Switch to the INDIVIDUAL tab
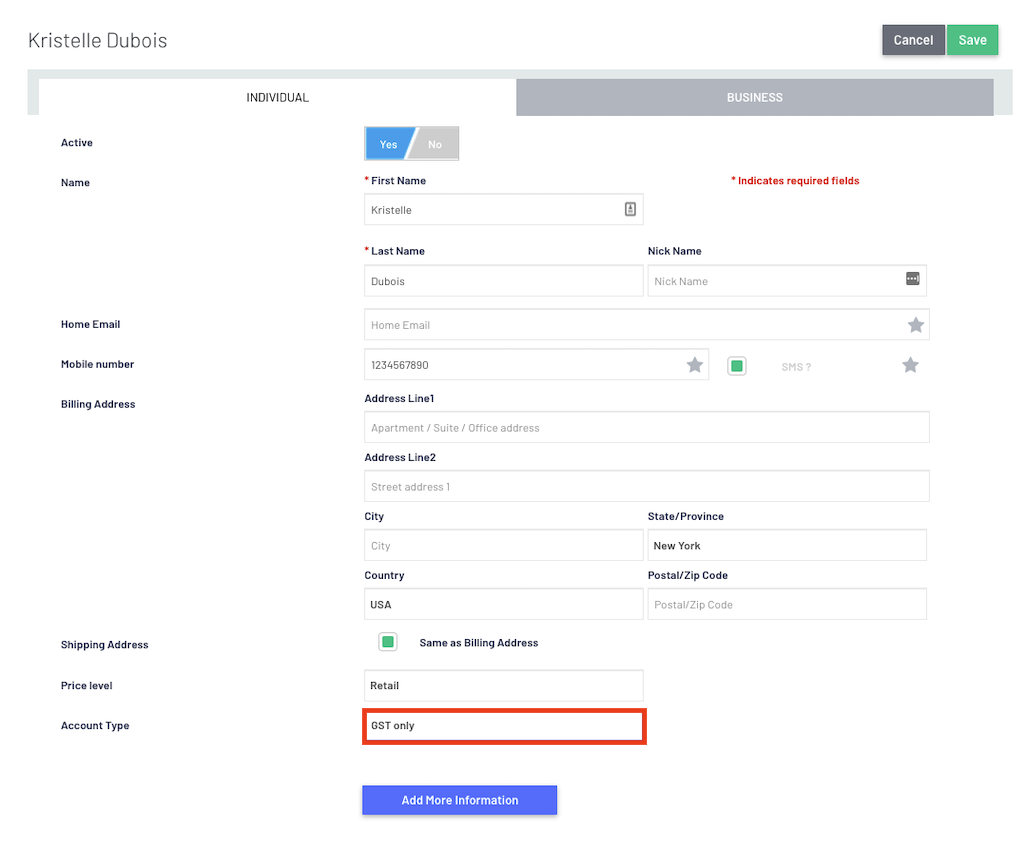 coord(277,97)
